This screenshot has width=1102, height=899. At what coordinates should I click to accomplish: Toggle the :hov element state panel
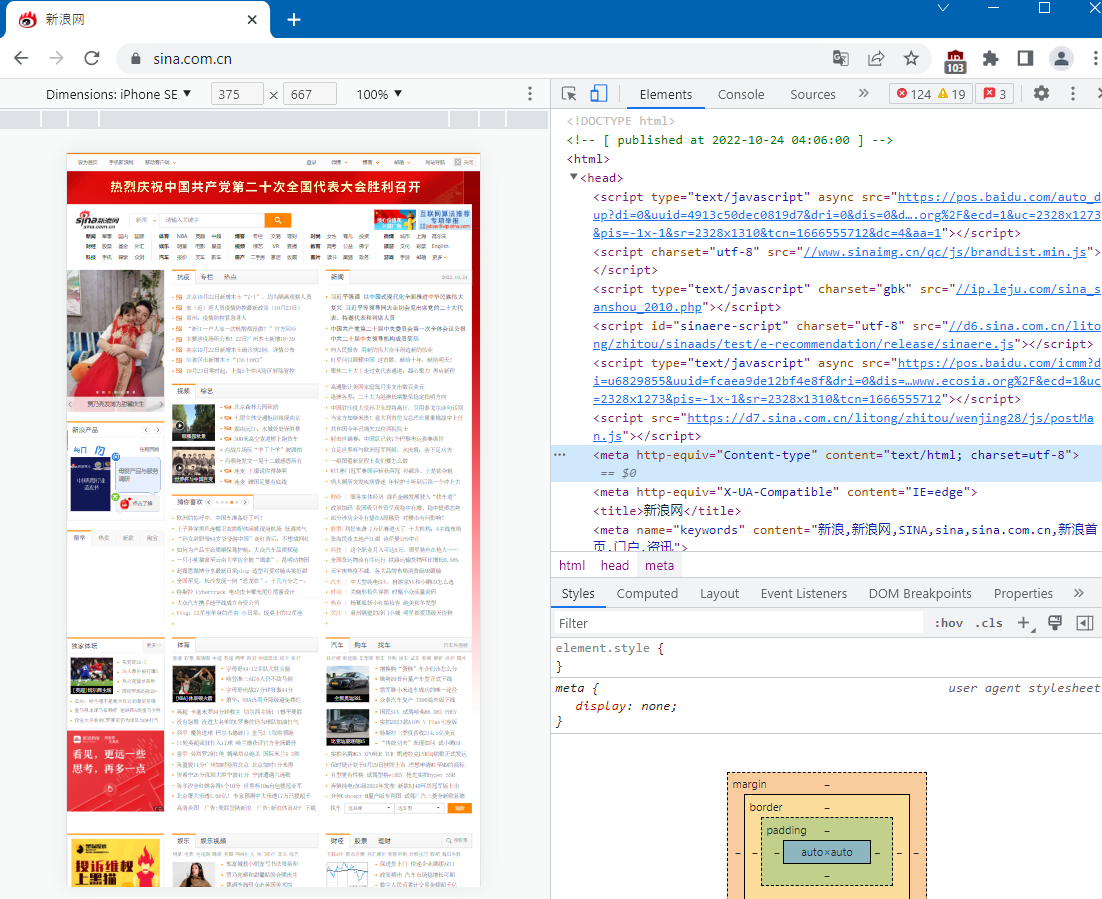[x=949, y=623]
